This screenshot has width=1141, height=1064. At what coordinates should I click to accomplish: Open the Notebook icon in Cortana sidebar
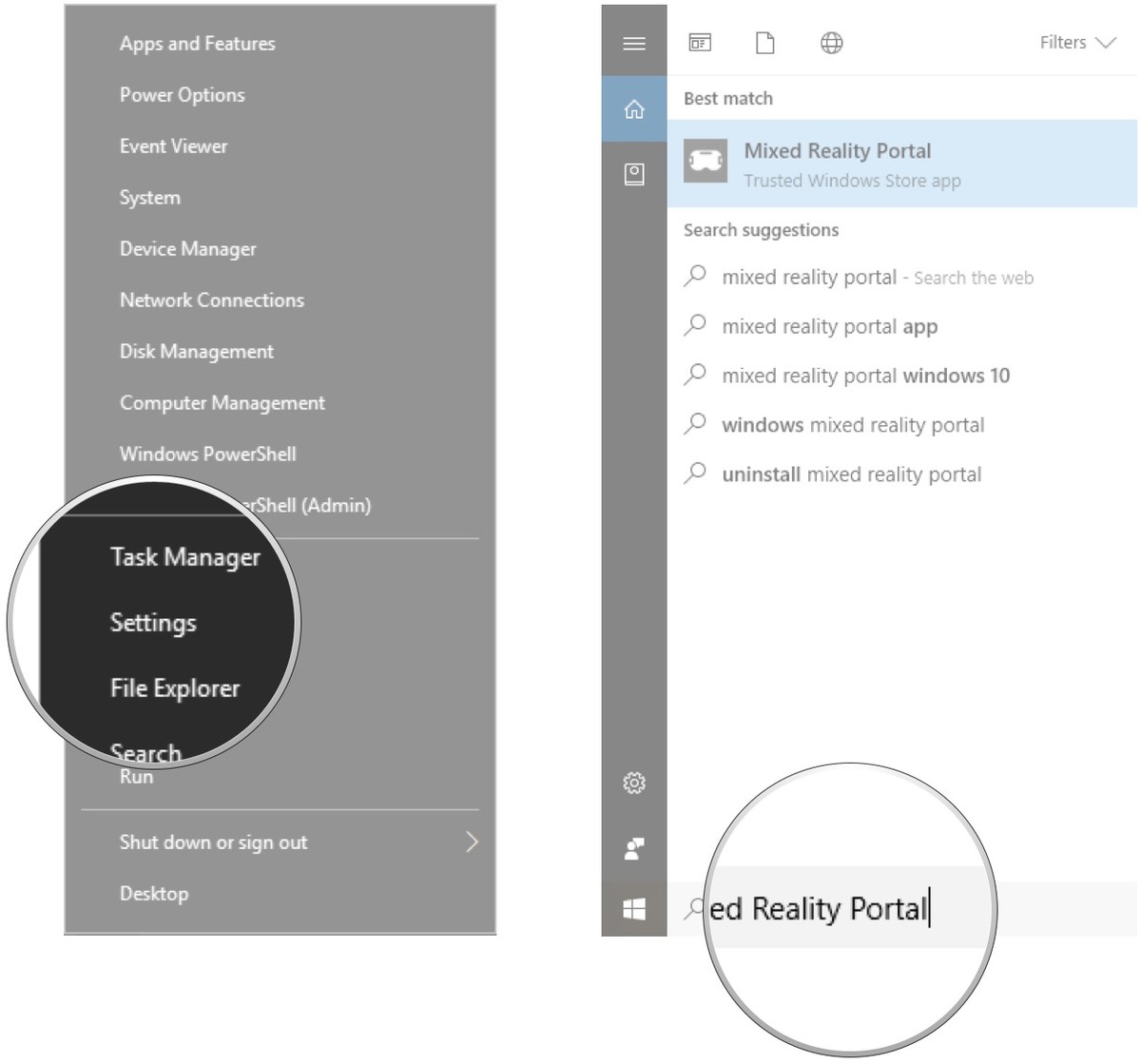[633, 174]
